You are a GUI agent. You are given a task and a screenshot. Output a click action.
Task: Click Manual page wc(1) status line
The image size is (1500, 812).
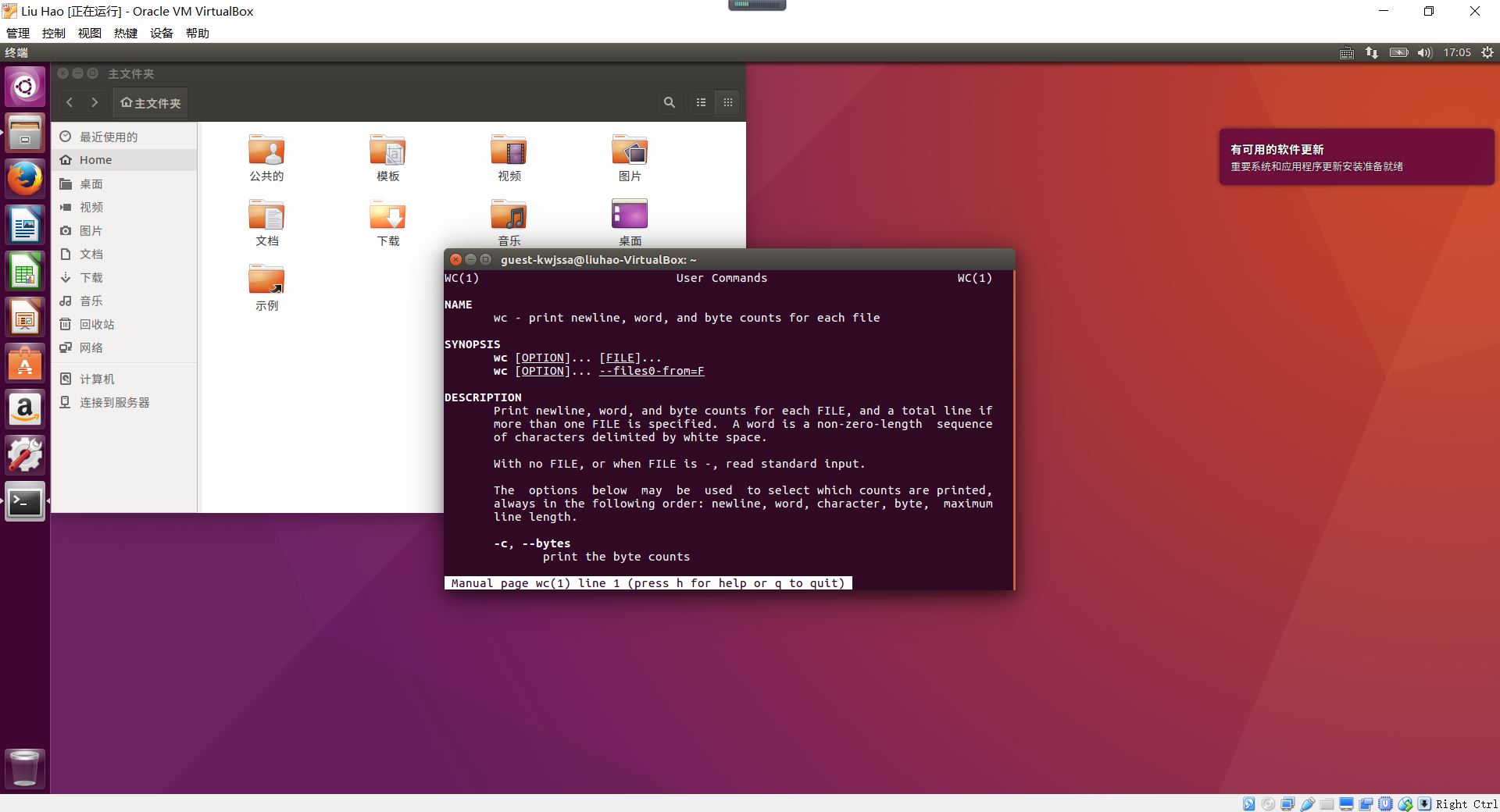648,583
